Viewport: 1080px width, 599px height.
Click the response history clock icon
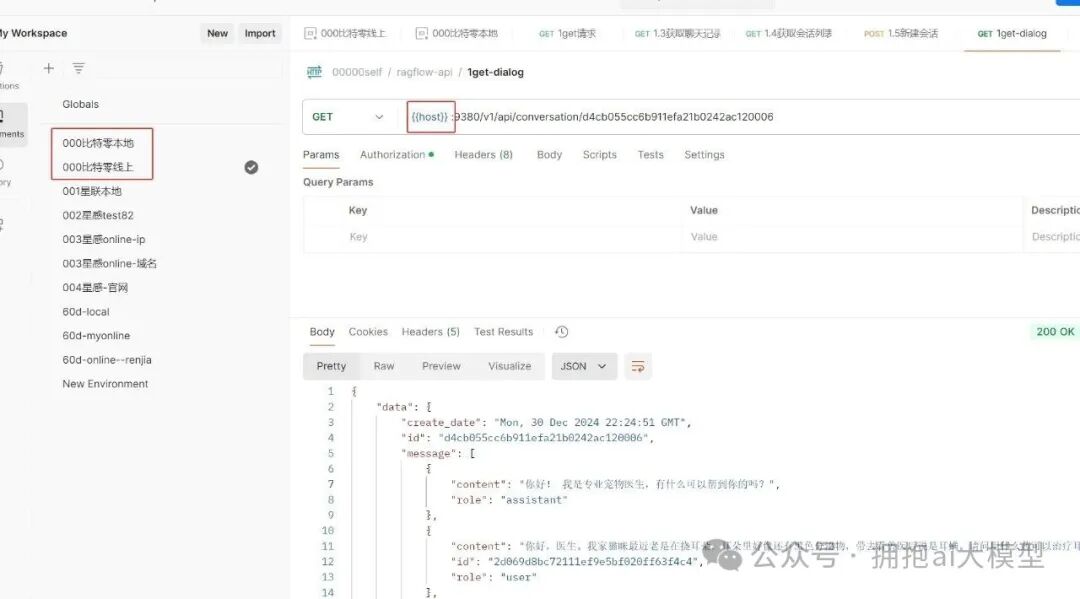tap(560, 331)
